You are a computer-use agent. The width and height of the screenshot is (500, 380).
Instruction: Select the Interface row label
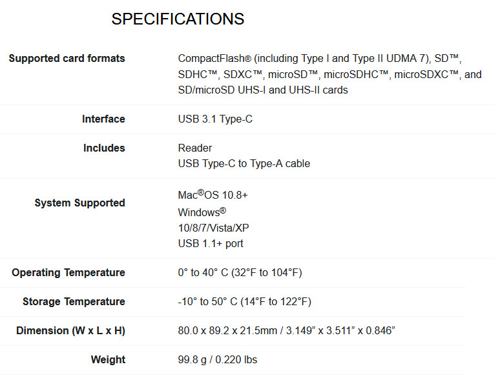(103, 119)
